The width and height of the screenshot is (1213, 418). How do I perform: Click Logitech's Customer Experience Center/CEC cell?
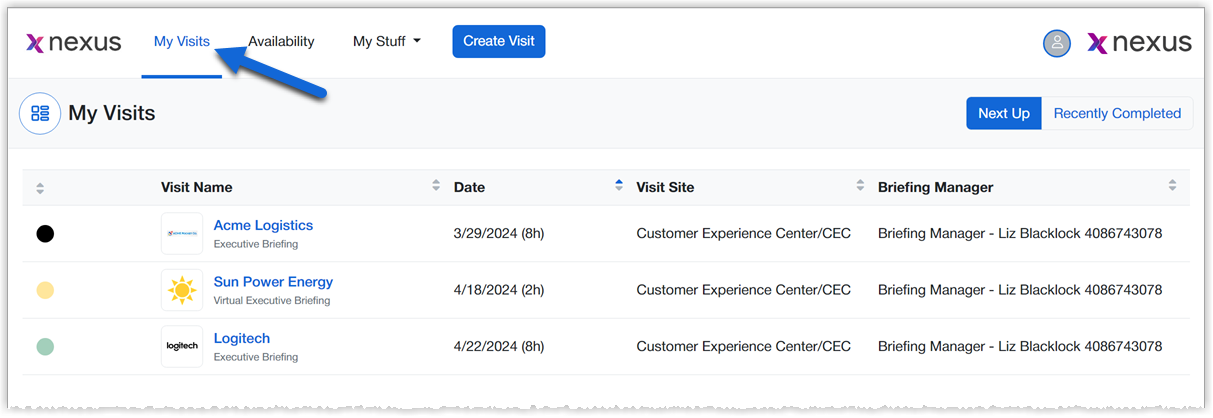pyautogui.click(x=744, y=347)
